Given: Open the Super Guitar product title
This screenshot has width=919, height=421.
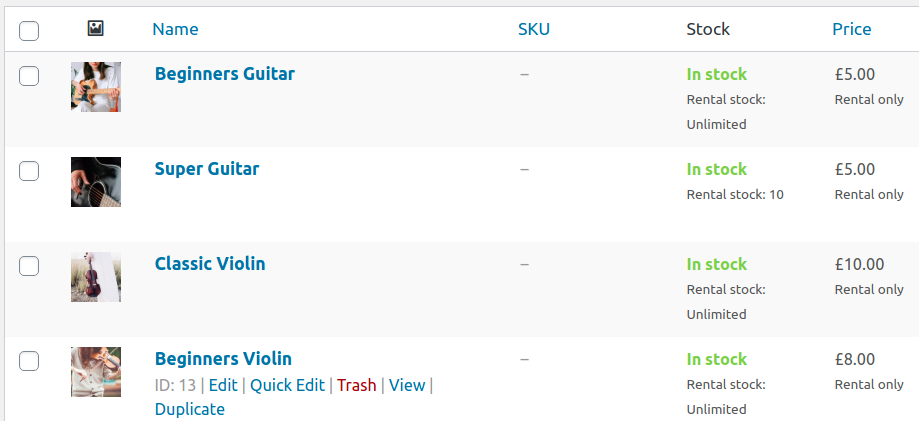Looking at the screenshot, I should click(x=207, y=169).
